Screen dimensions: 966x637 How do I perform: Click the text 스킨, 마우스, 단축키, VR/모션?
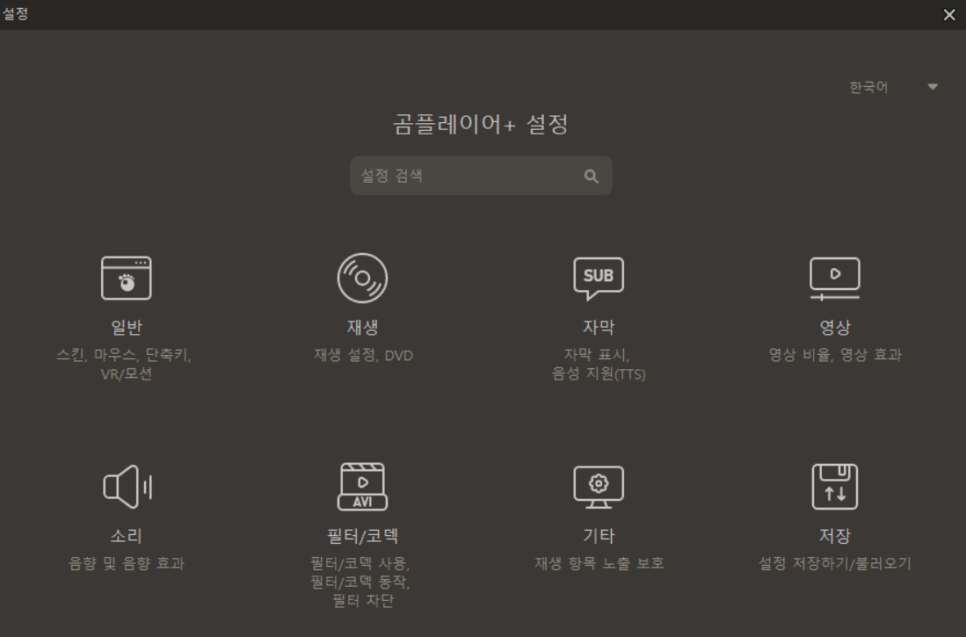point(125,364)
